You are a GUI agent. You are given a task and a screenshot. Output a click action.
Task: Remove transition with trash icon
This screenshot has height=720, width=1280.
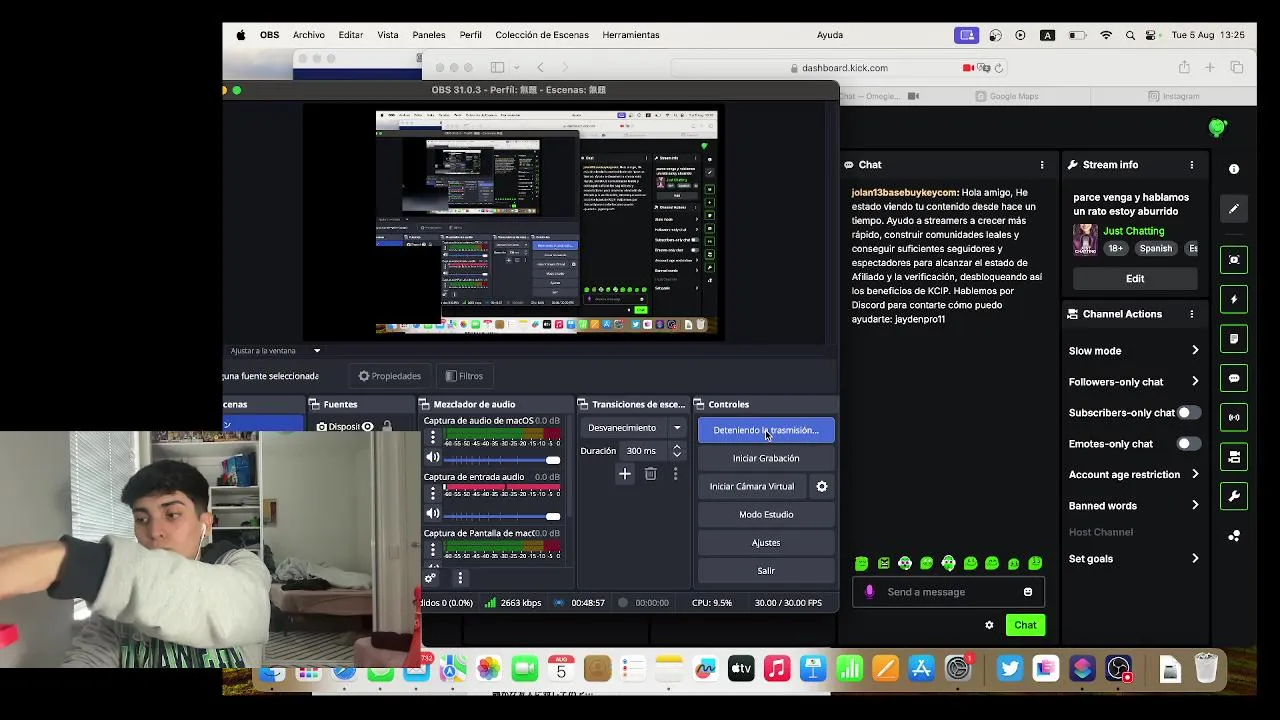[650, 474]
